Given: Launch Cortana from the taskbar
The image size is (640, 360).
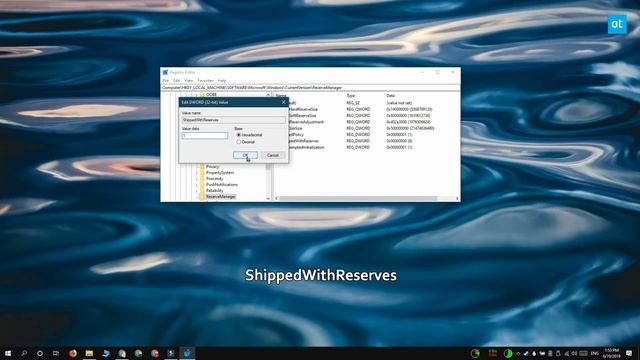Looking at the screenshot, I should coord(40,353).
